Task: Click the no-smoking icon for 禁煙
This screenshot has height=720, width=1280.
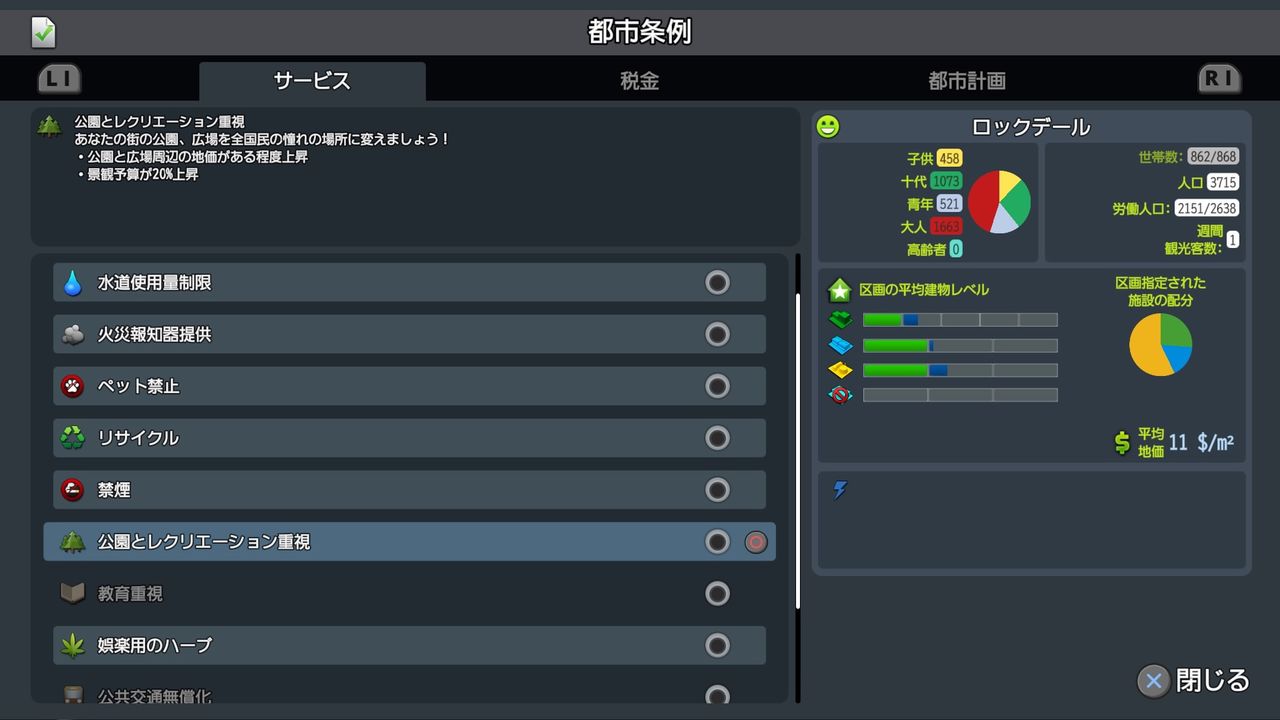Action: 73,490
